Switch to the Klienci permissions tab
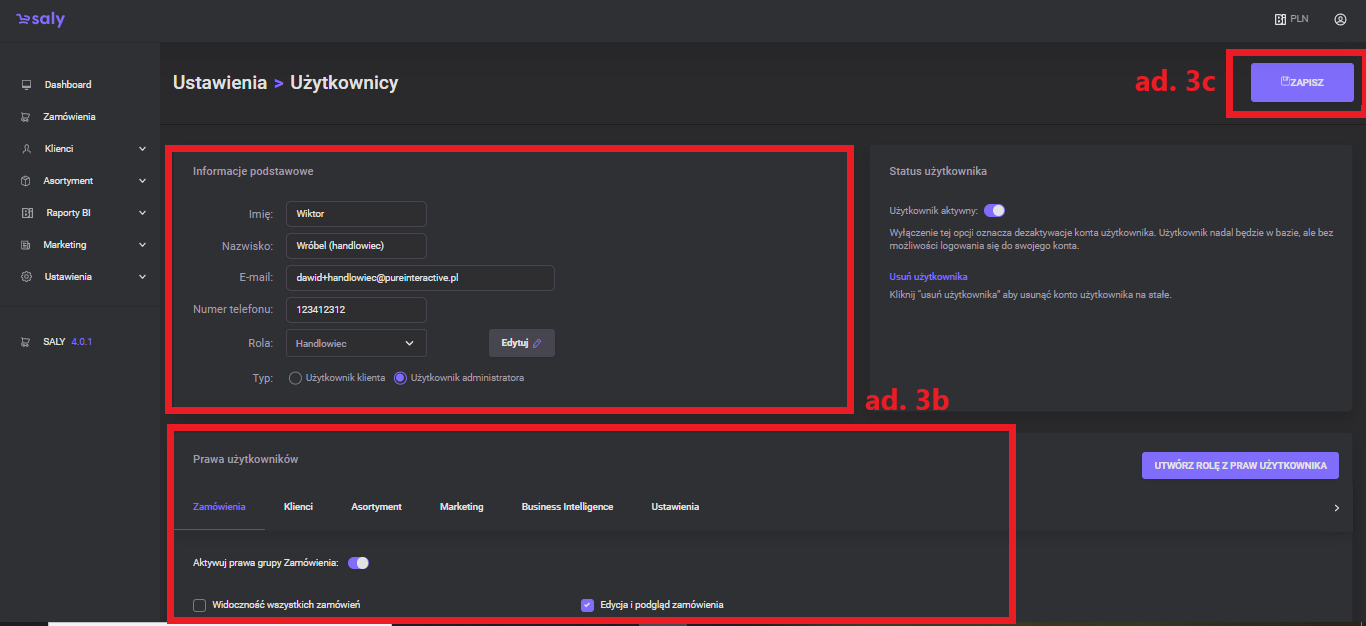The height and width of the screenshot is (626, 1366). pyautogui.click(x=298, y=507)
